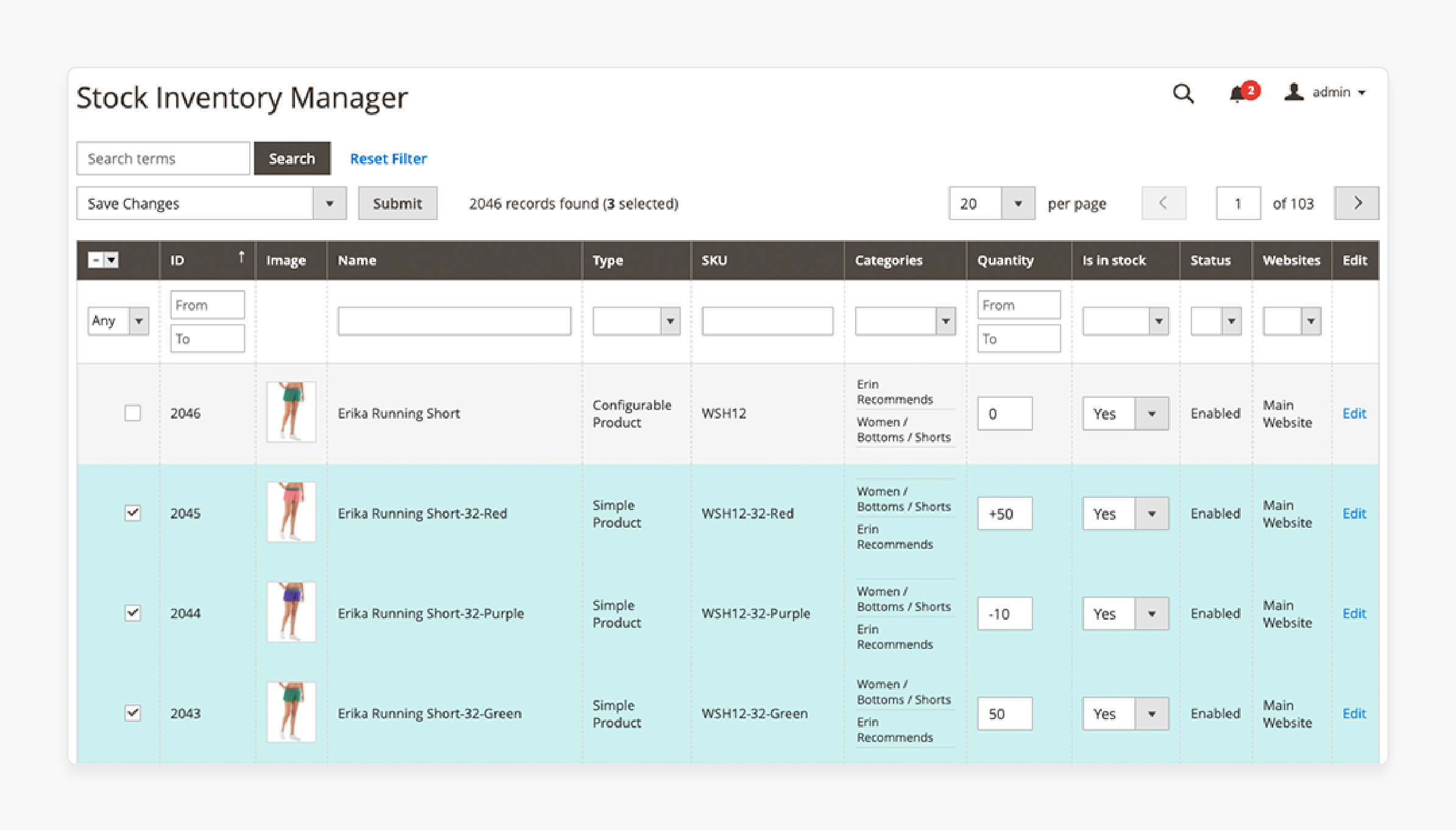Change Is in stock for WSH12-32-Red
Viewport: 1456px width, 830px height.
pyautogui.click(x=1126, y=514)
